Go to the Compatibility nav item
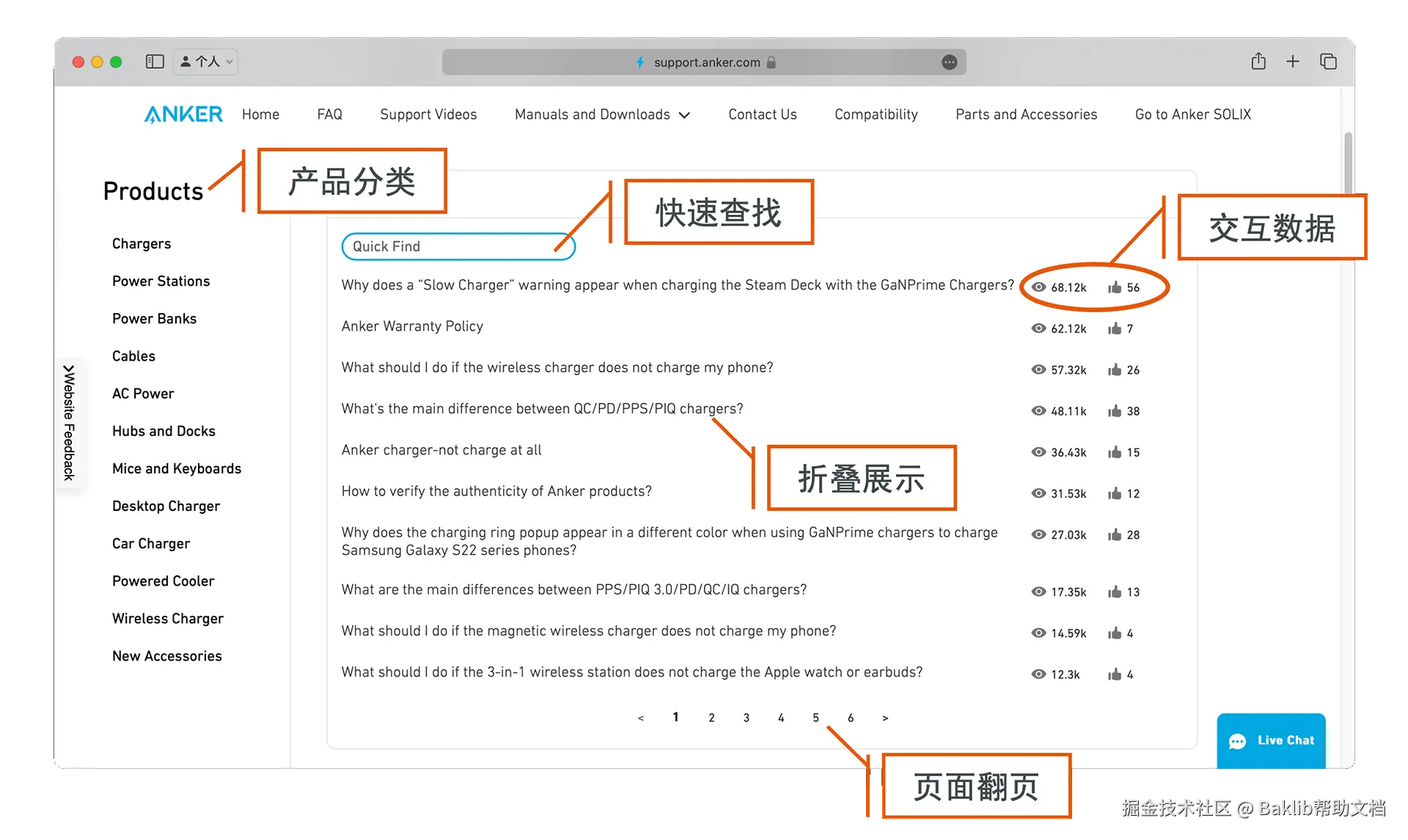This screenshot has width=1408, height=840. coord(876,114)
